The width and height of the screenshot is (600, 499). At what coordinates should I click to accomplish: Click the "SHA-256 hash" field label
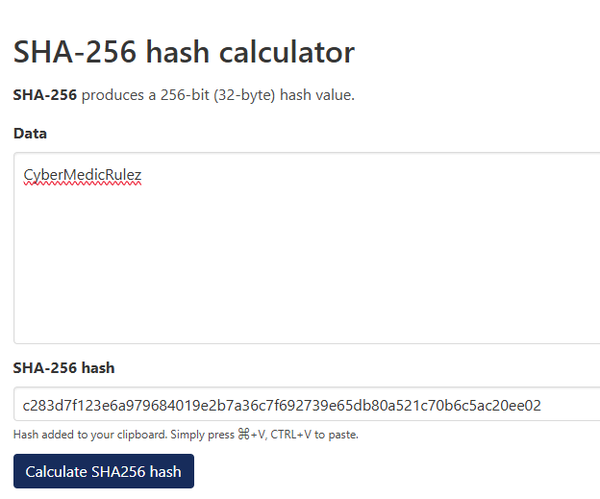pos(63,368)
